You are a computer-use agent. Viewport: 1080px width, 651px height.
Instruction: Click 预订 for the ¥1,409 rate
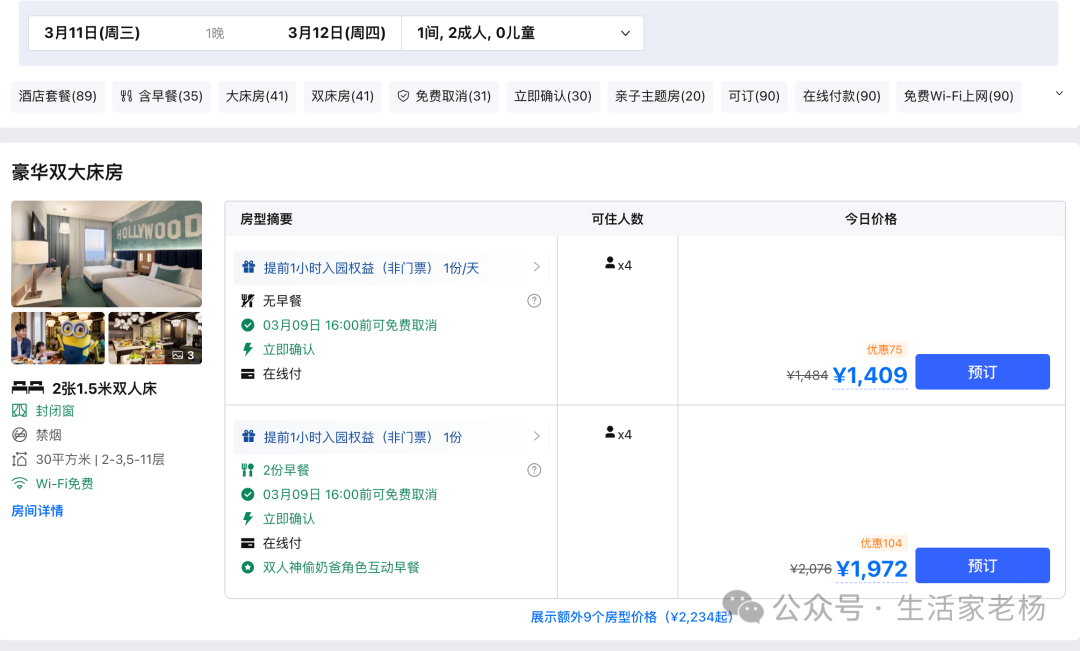click(x=982, y=371)
